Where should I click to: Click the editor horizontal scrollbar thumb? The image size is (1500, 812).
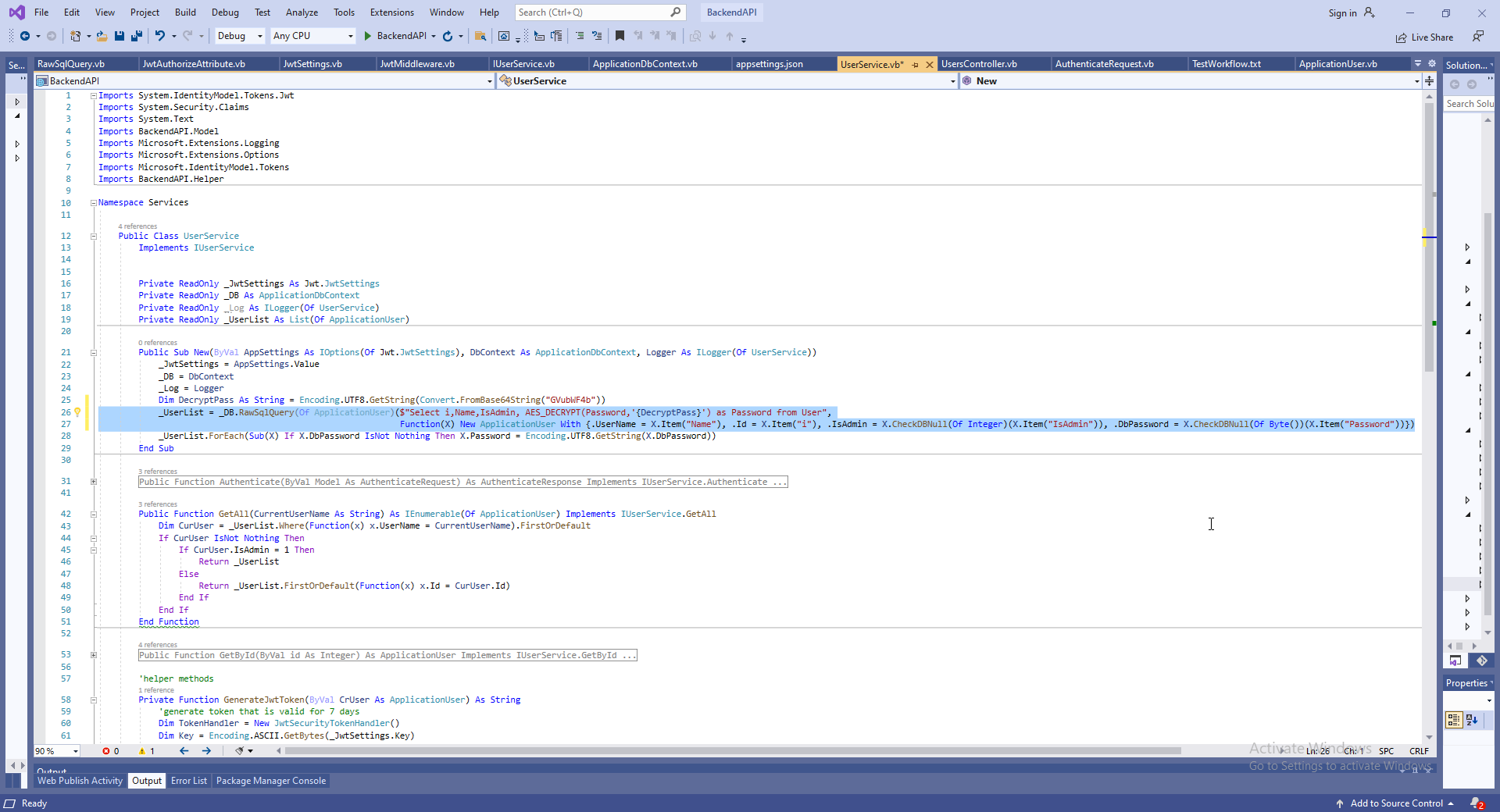coord(733,751)
